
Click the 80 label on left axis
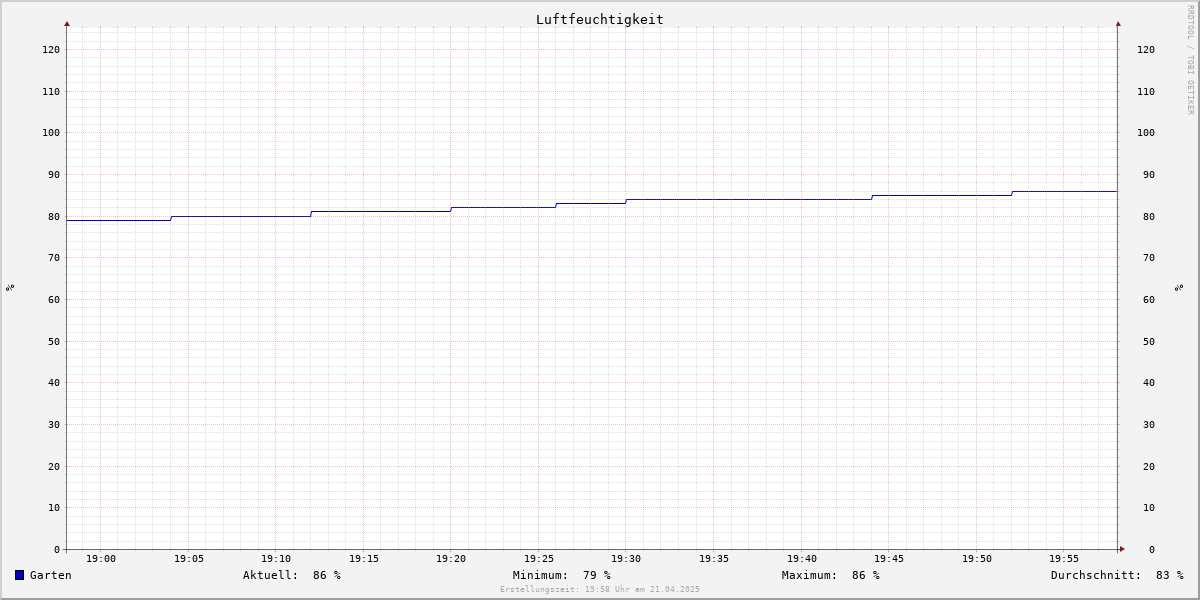pos(54,216)
